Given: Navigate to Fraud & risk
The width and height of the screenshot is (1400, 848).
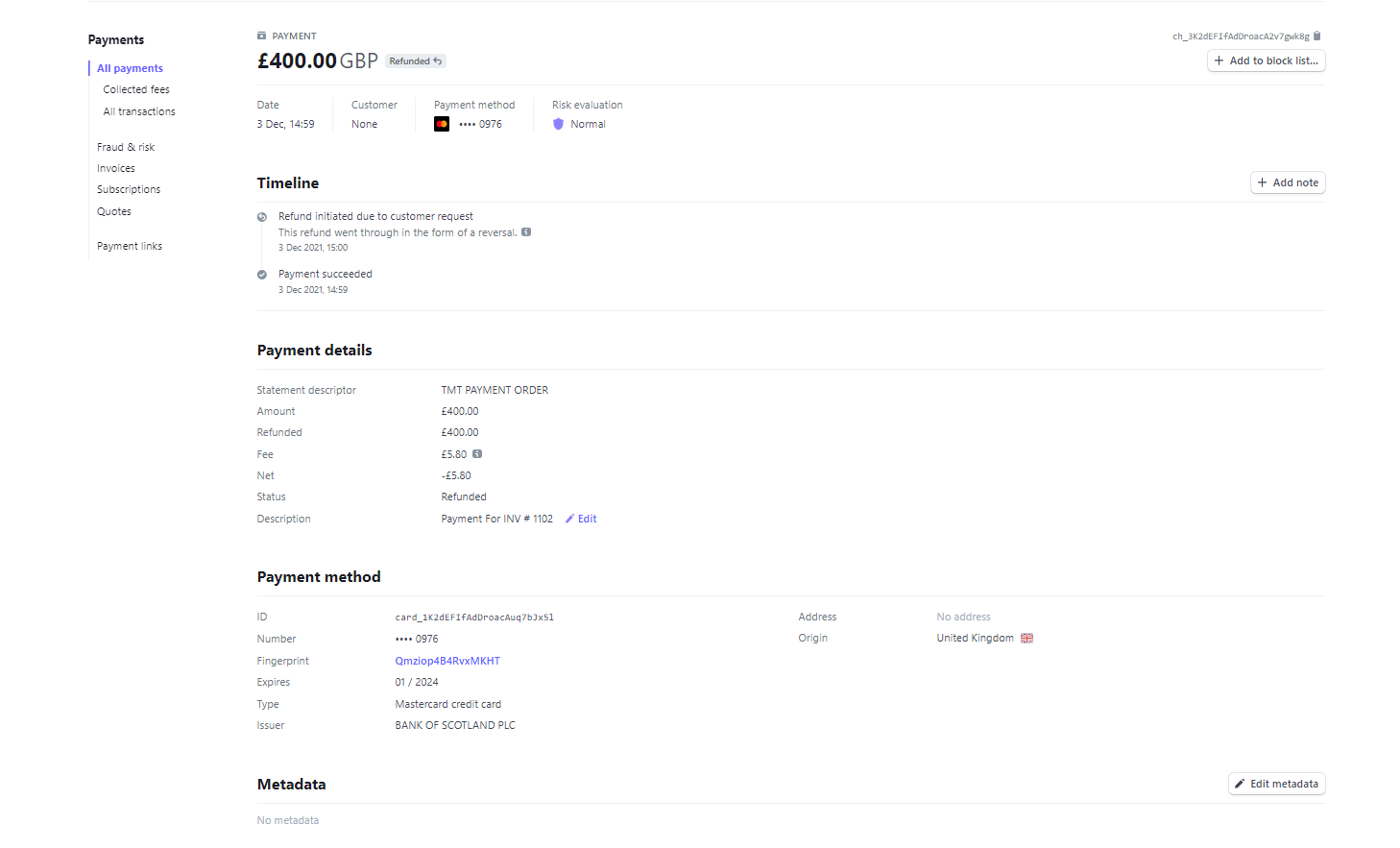Looking at the screenshot, I should (x=126, y=147).
